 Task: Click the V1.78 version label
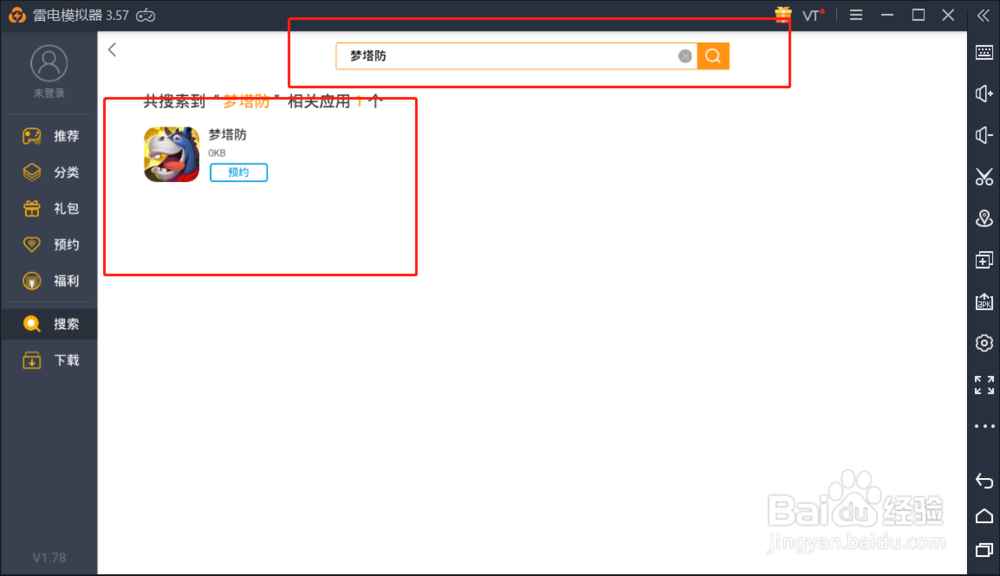(49, 558)
